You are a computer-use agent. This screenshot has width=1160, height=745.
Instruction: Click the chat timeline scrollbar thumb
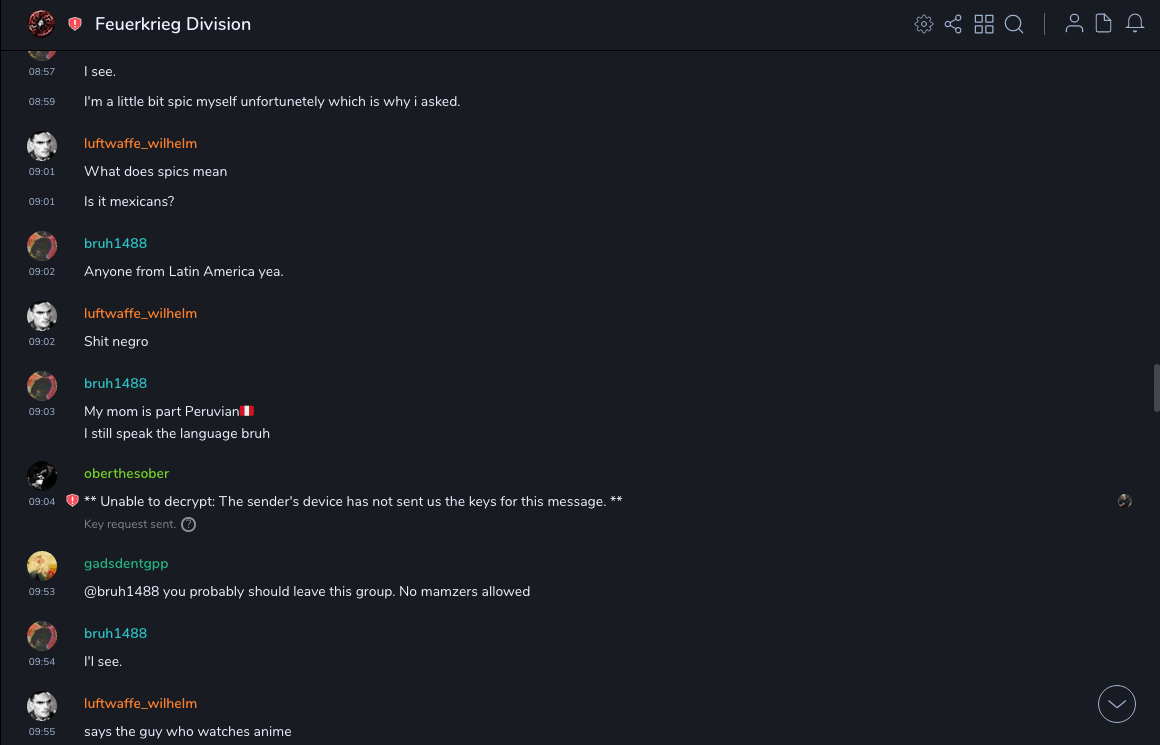pyautogui.click(x=1156, y=387)
